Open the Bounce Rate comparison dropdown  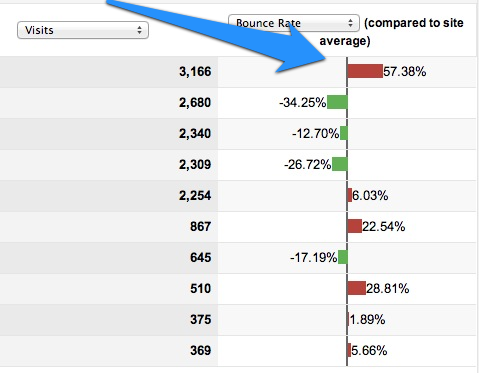point(294,23)
